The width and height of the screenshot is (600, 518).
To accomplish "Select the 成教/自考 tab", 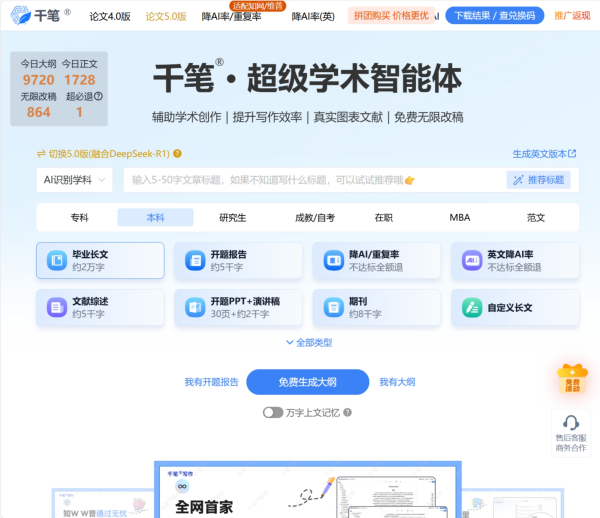I will (x=315, y=217).
